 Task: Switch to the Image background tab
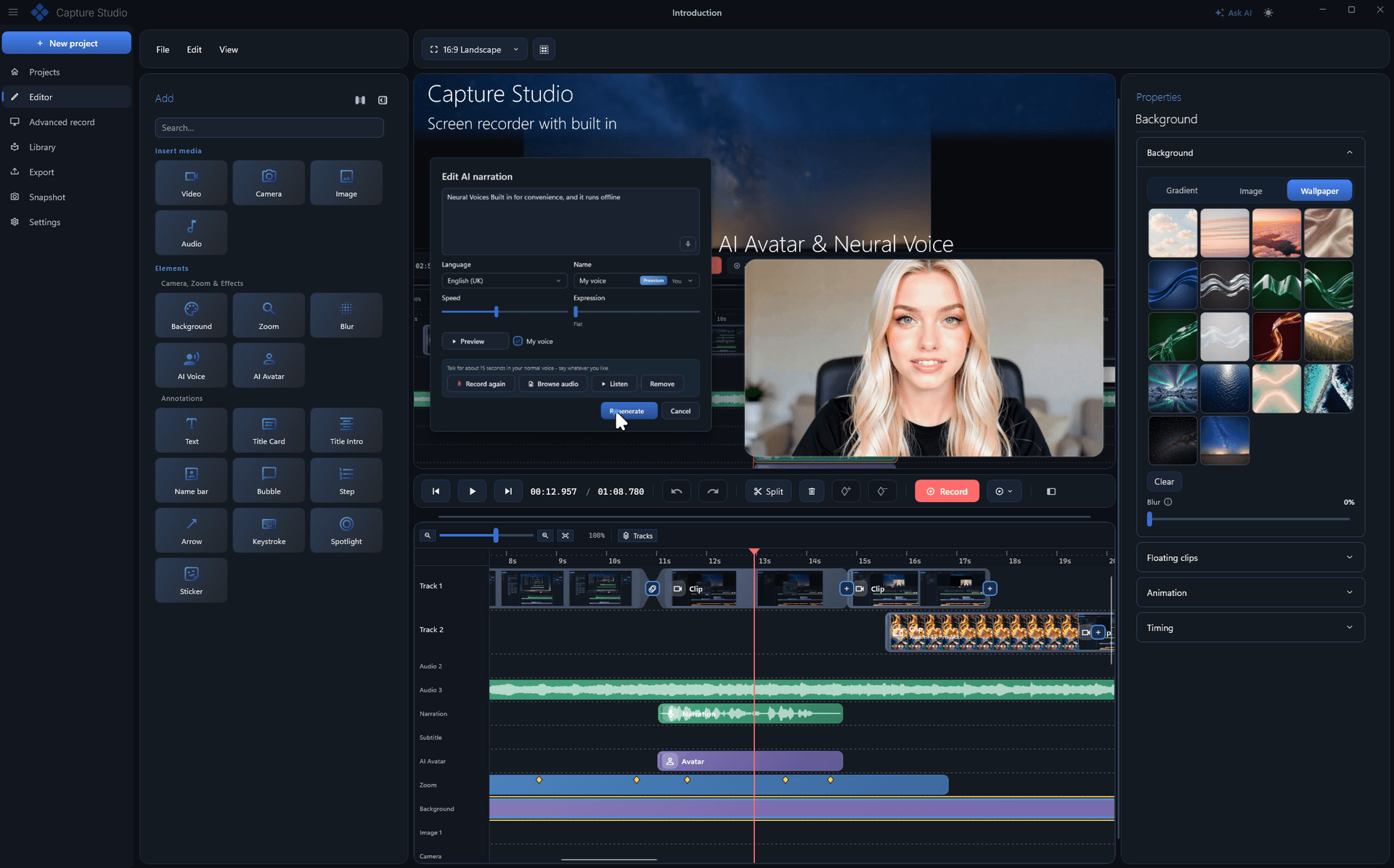1250,191
